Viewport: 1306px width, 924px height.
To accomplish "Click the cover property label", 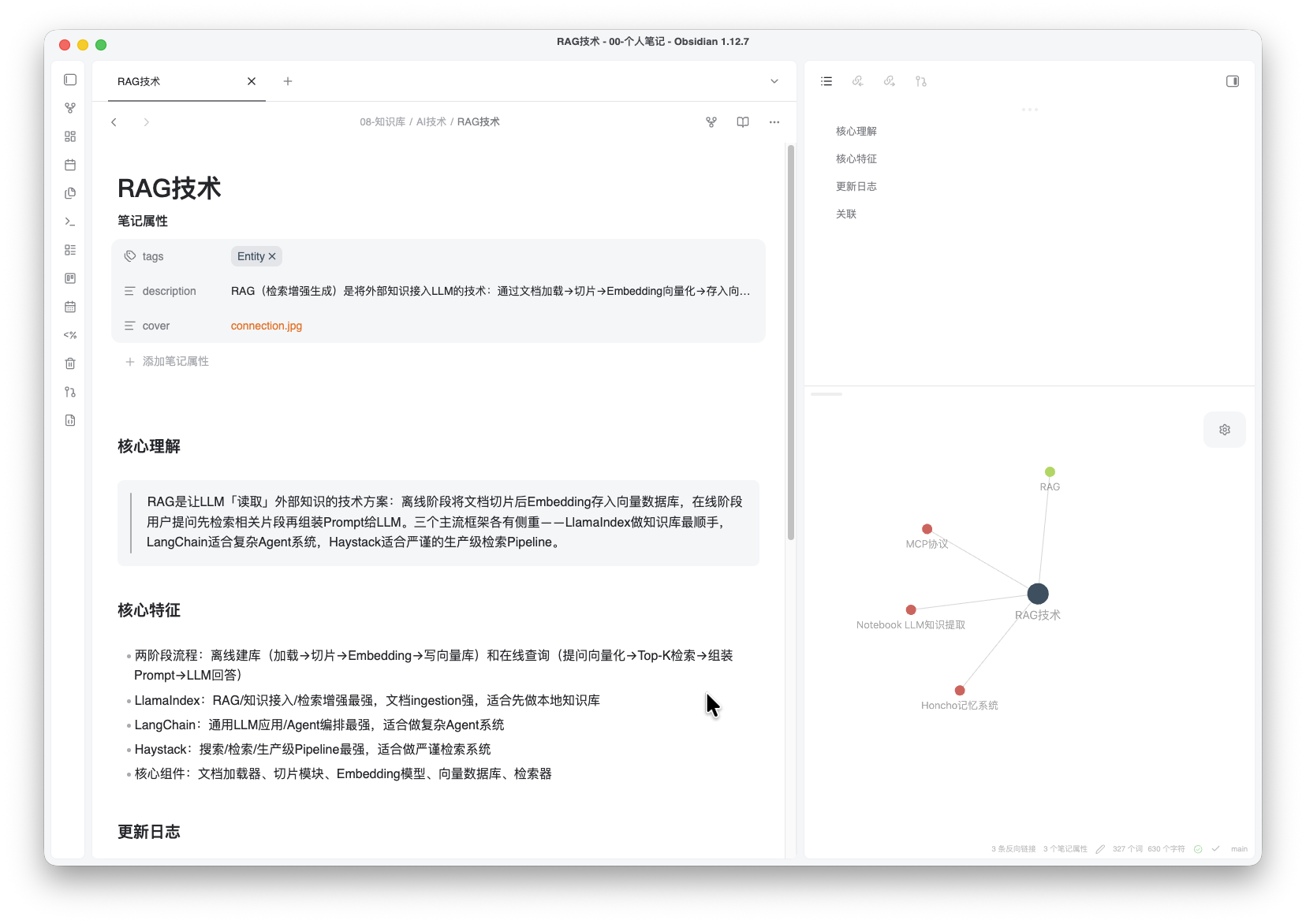I will click(x=156, y=326).
